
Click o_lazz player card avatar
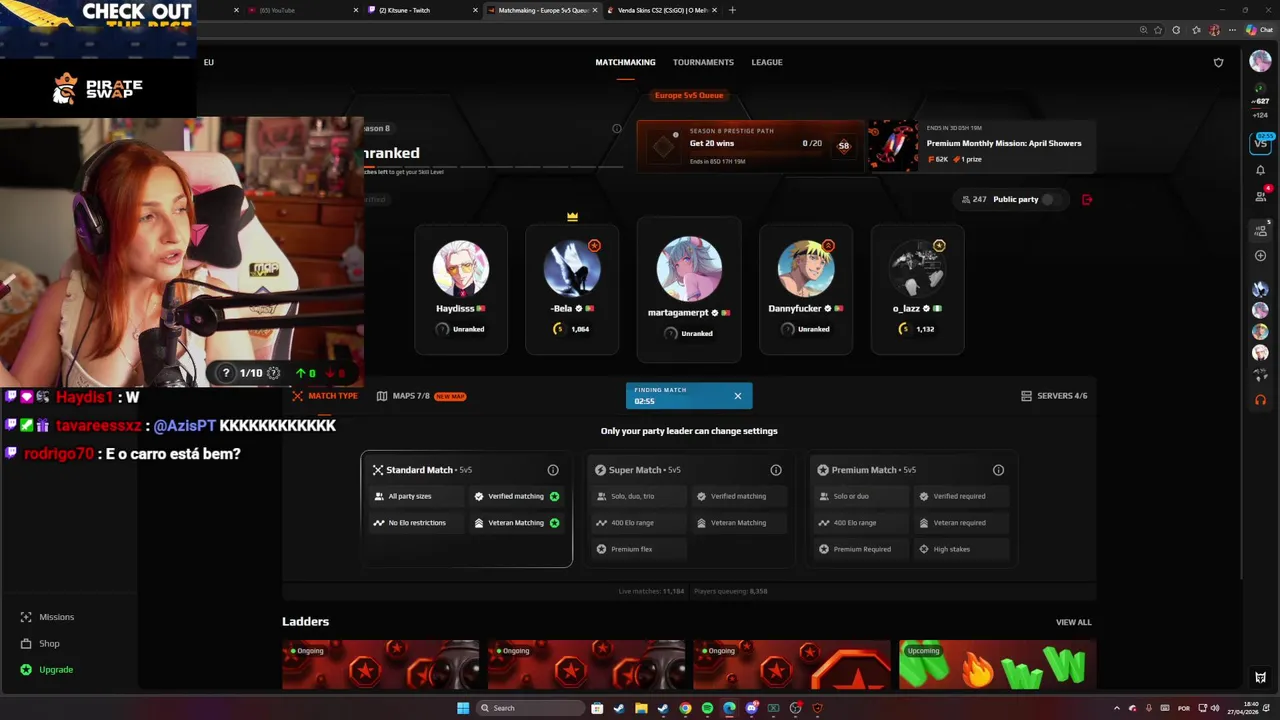coord(918,267)
